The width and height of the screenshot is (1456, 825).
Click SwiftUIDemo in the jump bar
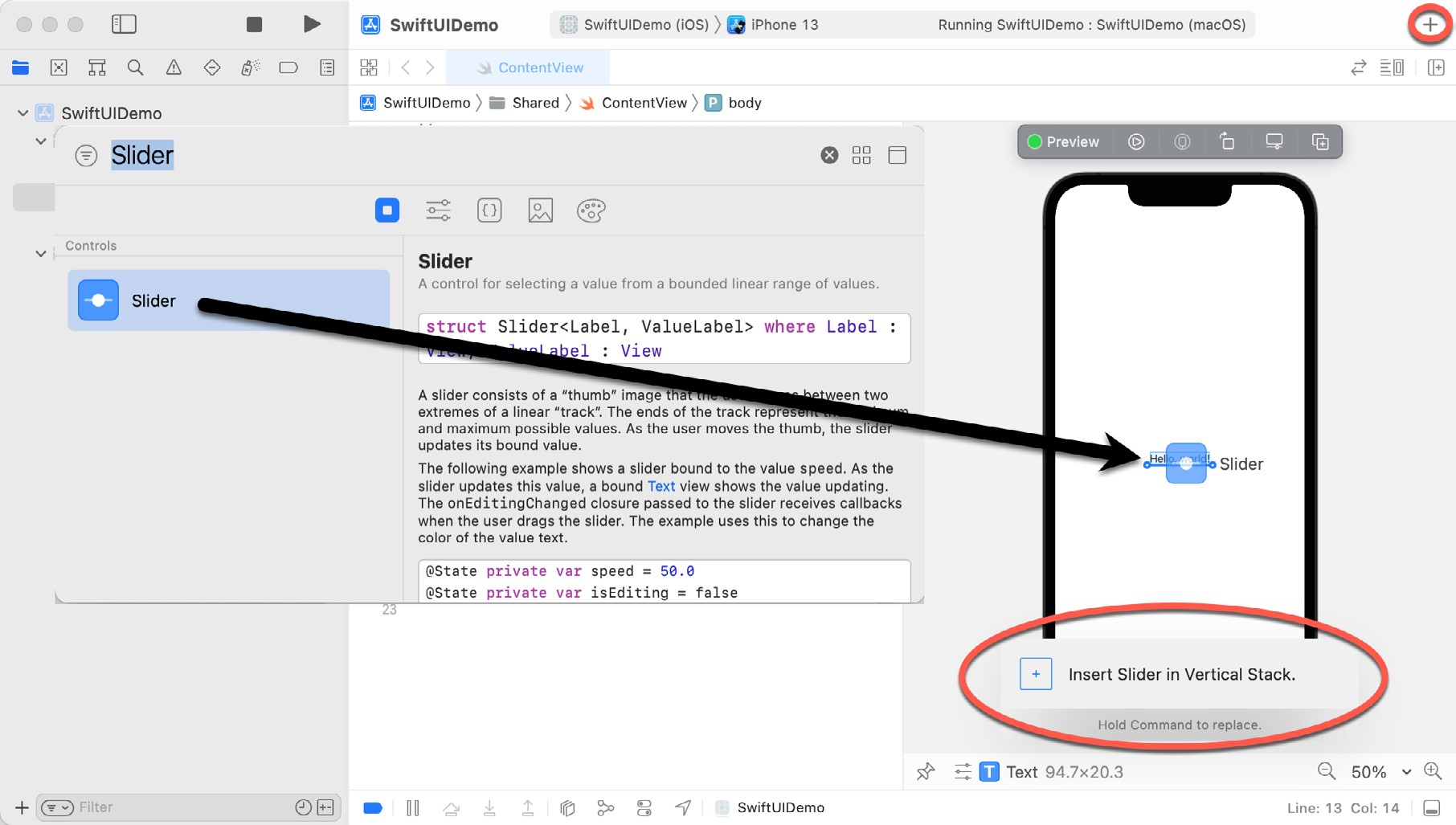415,103
